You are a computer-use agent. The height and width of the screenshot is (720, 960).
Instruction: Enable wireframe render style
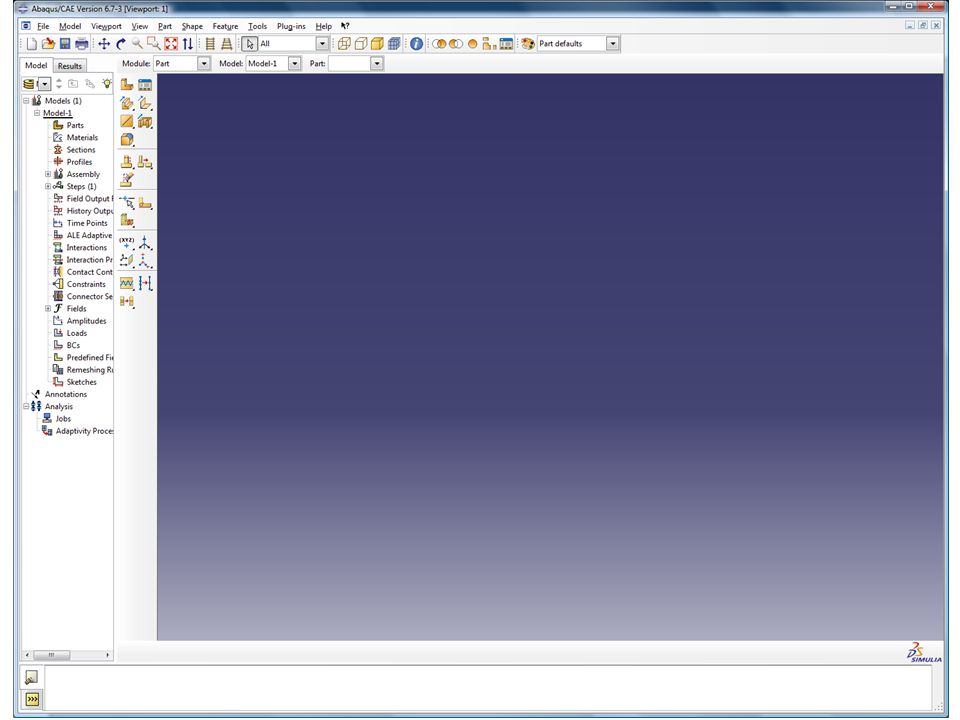click(344, 44)
